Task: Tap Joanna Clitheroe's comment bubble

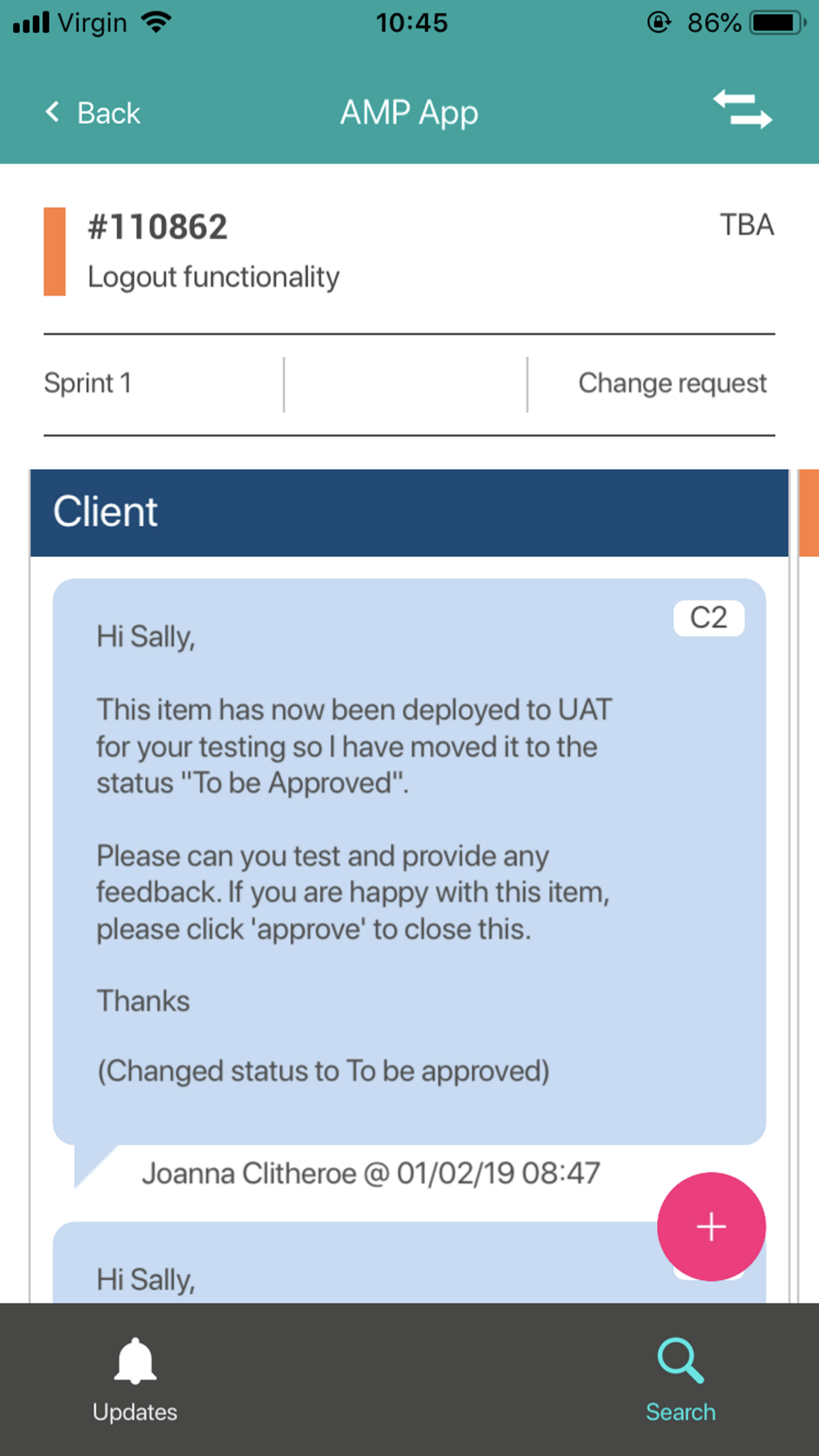Action: 409,861
